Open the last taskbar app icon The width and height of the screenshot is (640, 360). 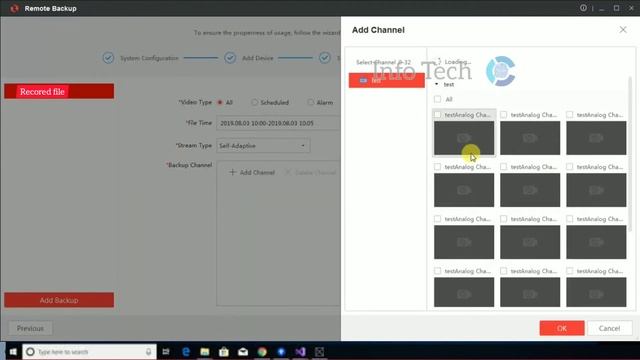point(320,352)
